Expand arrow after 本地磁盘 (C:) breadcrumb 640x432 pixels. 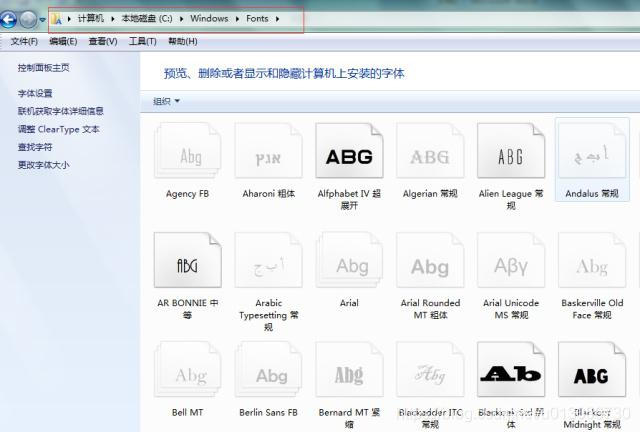181,19
